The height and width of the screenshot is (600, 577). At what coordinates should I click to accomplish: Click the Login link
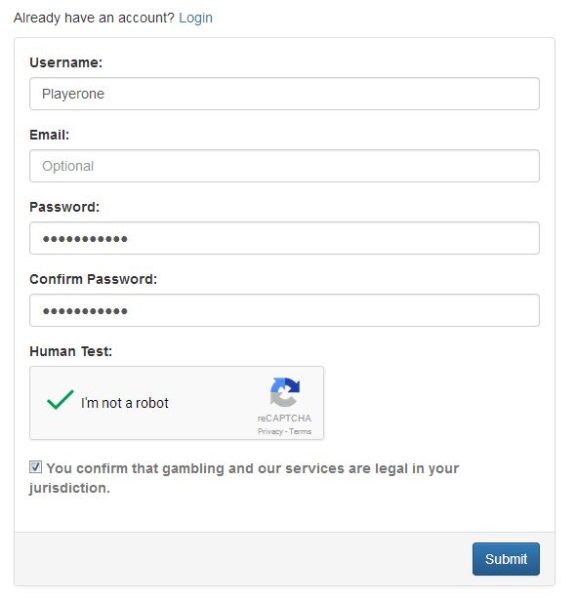(x=196, y=18)
